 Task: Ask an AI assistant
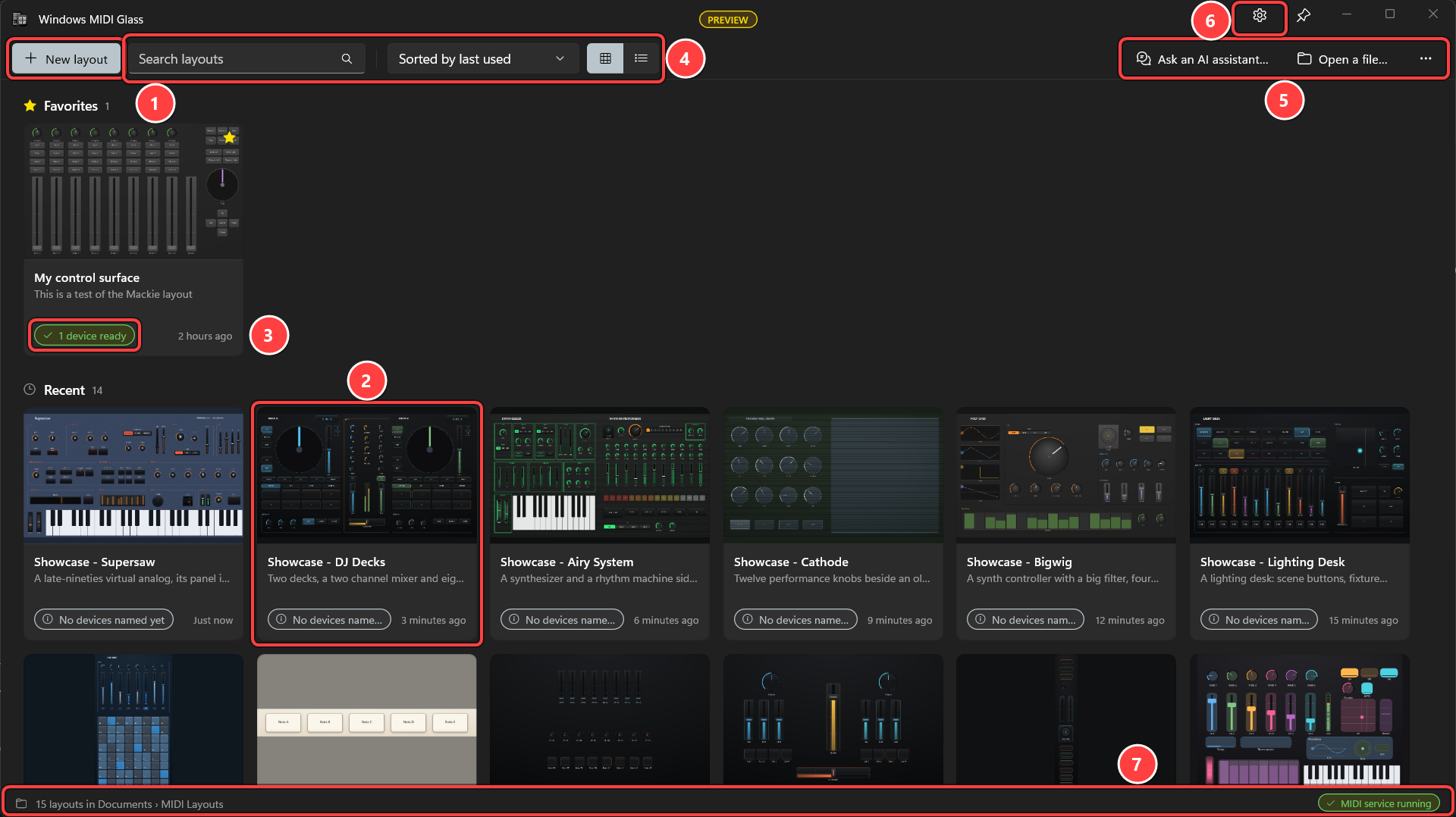(x=1202, y=59)
